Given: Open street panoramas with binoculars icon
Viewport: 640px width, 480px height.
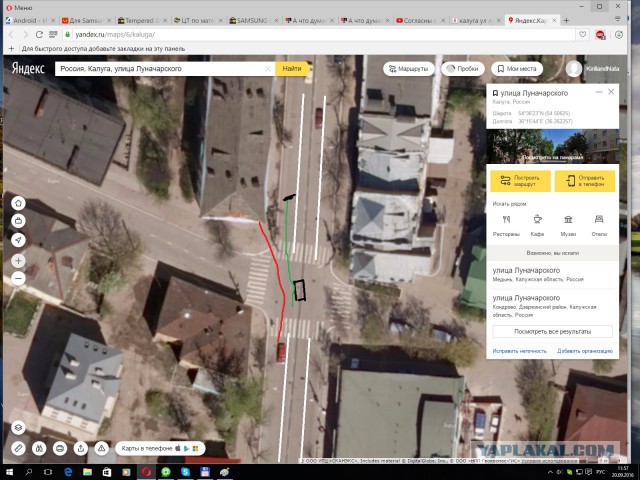Looking at the screenshot, I should click(x=39, y=448).
